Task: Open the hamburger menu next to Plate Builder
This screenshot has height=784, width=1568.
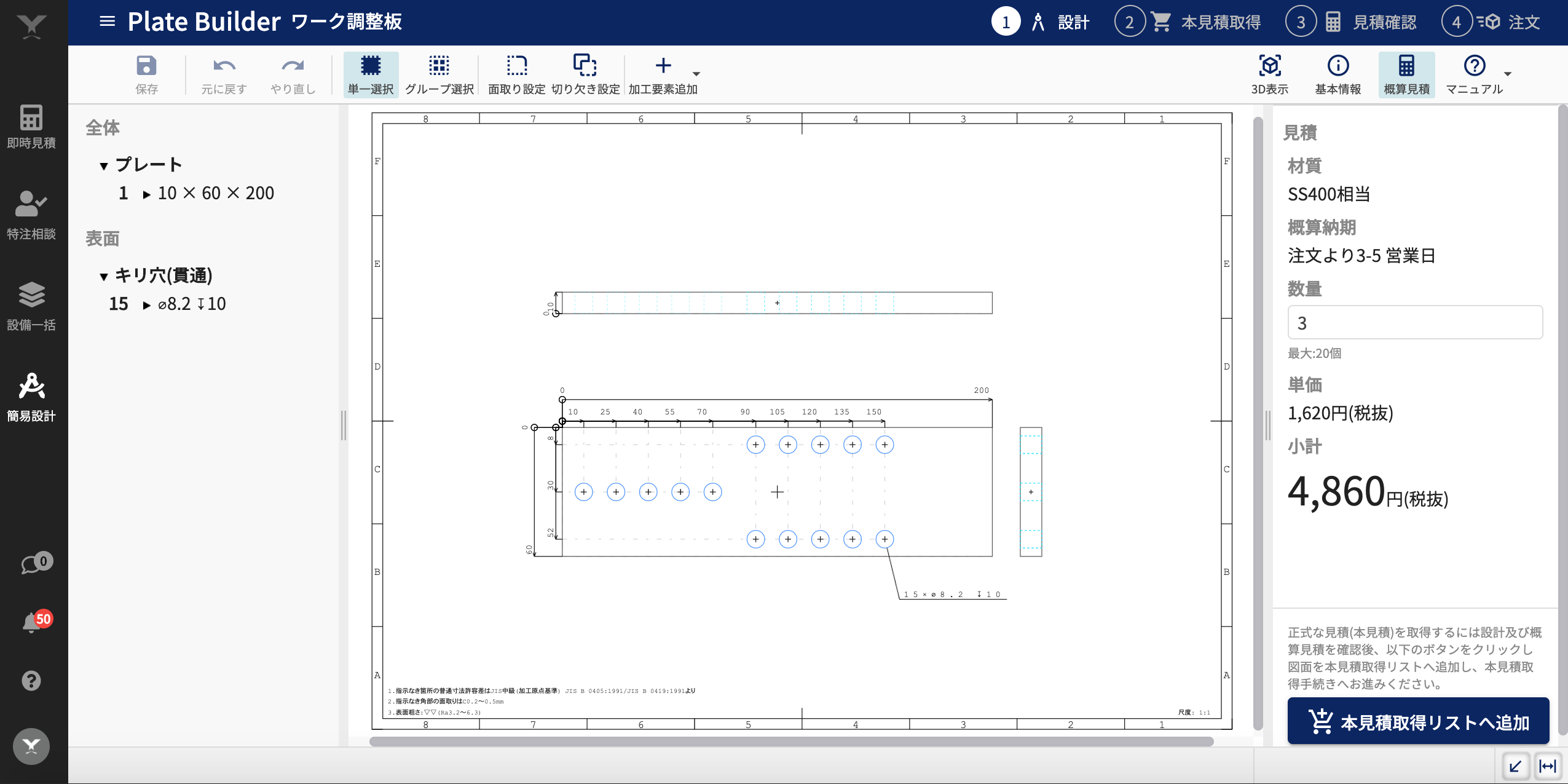Action: click(x=108, y=22)
